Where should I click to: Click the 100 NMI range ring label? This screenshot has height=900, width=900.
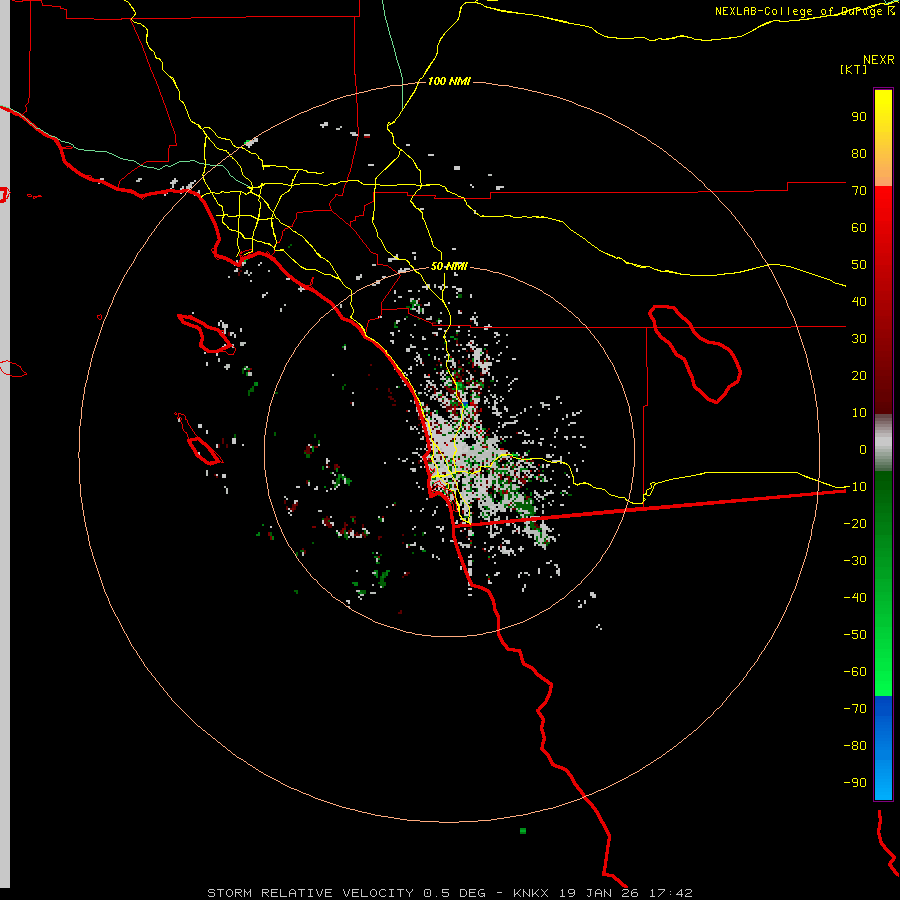click(449, 82)
